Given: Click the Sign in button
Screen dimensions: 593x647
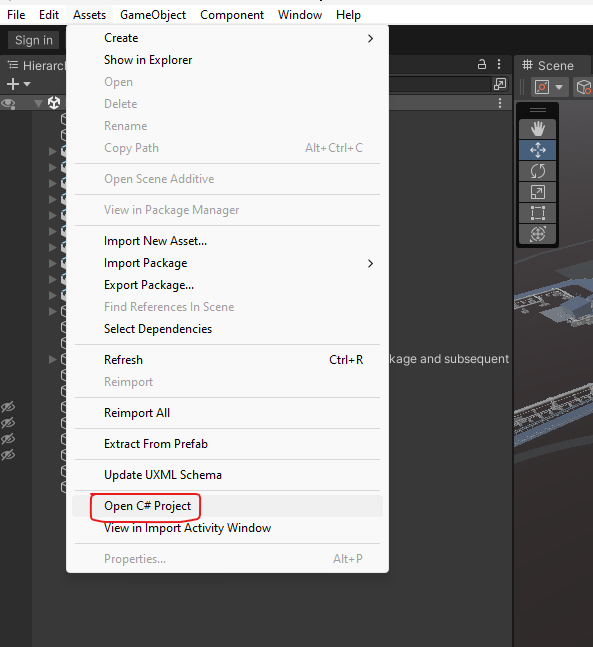Looking at the screenshot, I should pos(34,40).
